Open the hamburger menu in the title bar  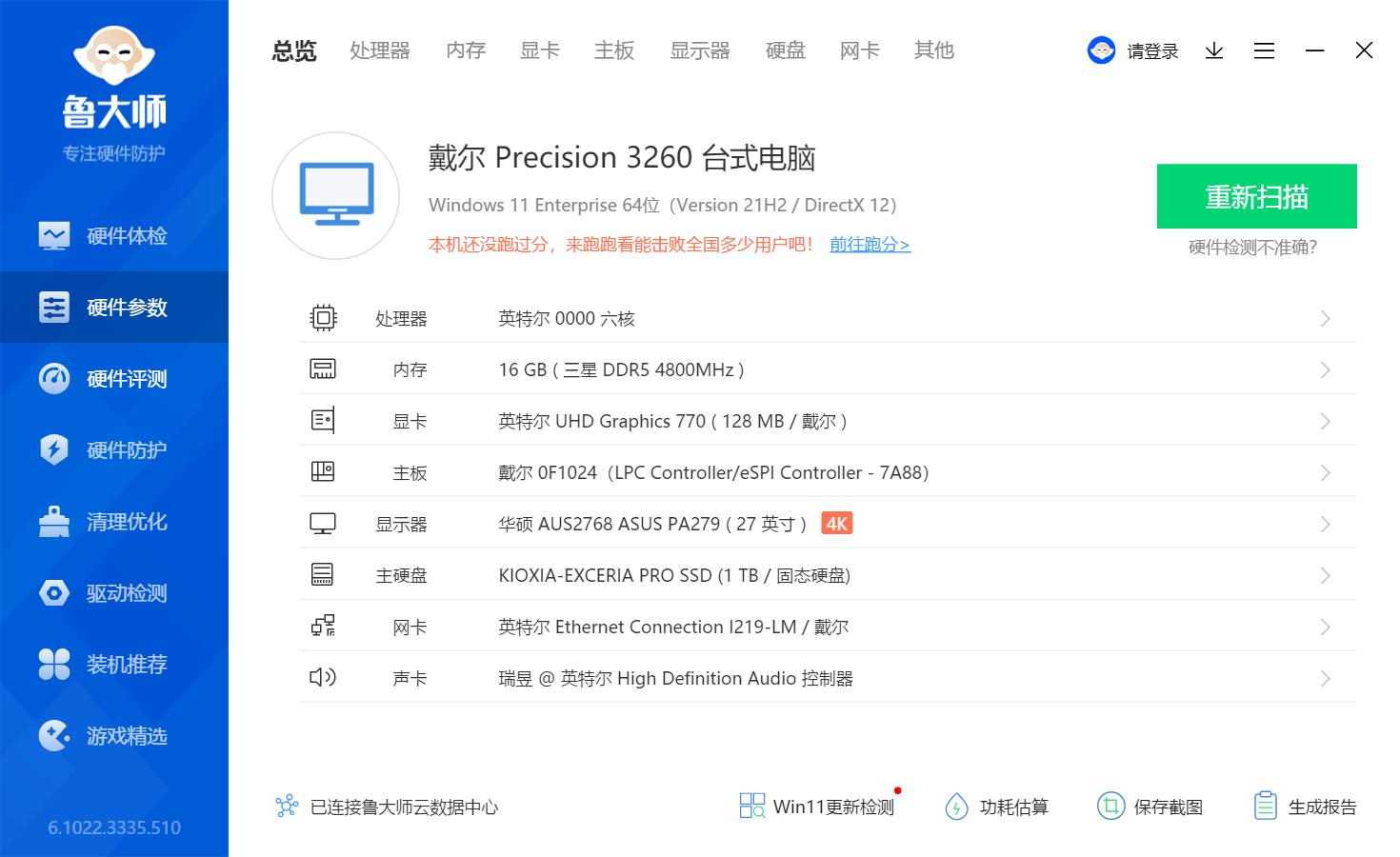(x=1264, y=50)
